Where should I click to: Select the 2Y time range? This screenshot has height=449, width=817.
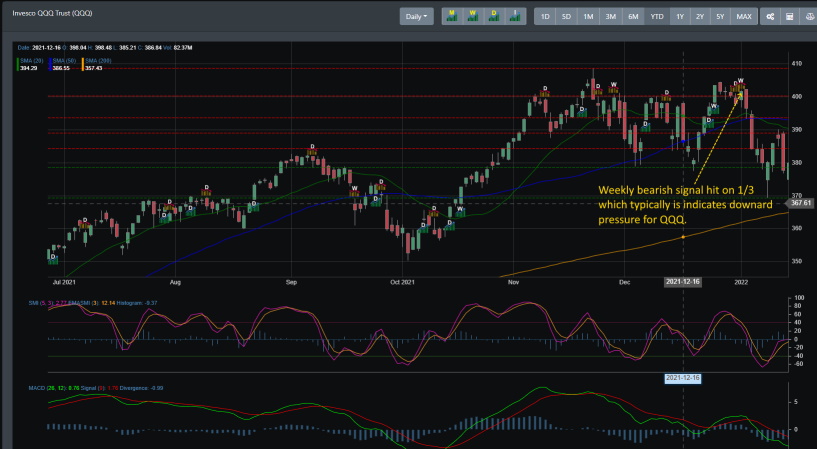700,16
